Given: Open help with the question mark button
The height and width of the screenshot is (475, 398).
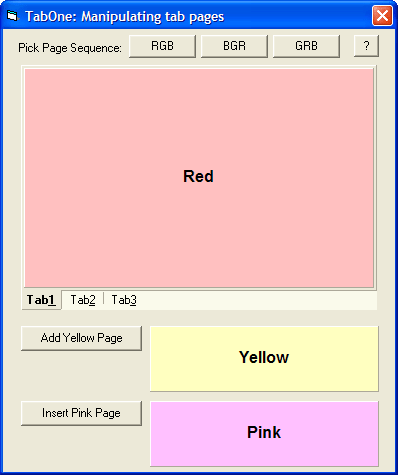Looking at the screenshot, I should click(x=366, y=46).
